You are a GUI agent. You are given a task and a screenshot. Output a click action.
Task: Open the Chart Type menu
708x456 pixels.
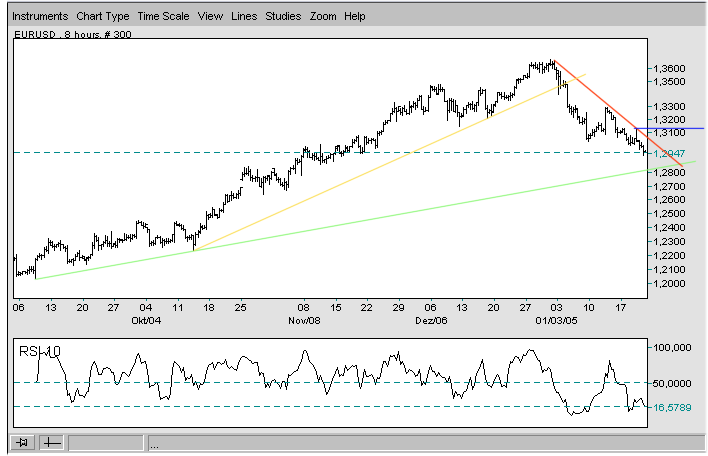[x=102, y=16]
